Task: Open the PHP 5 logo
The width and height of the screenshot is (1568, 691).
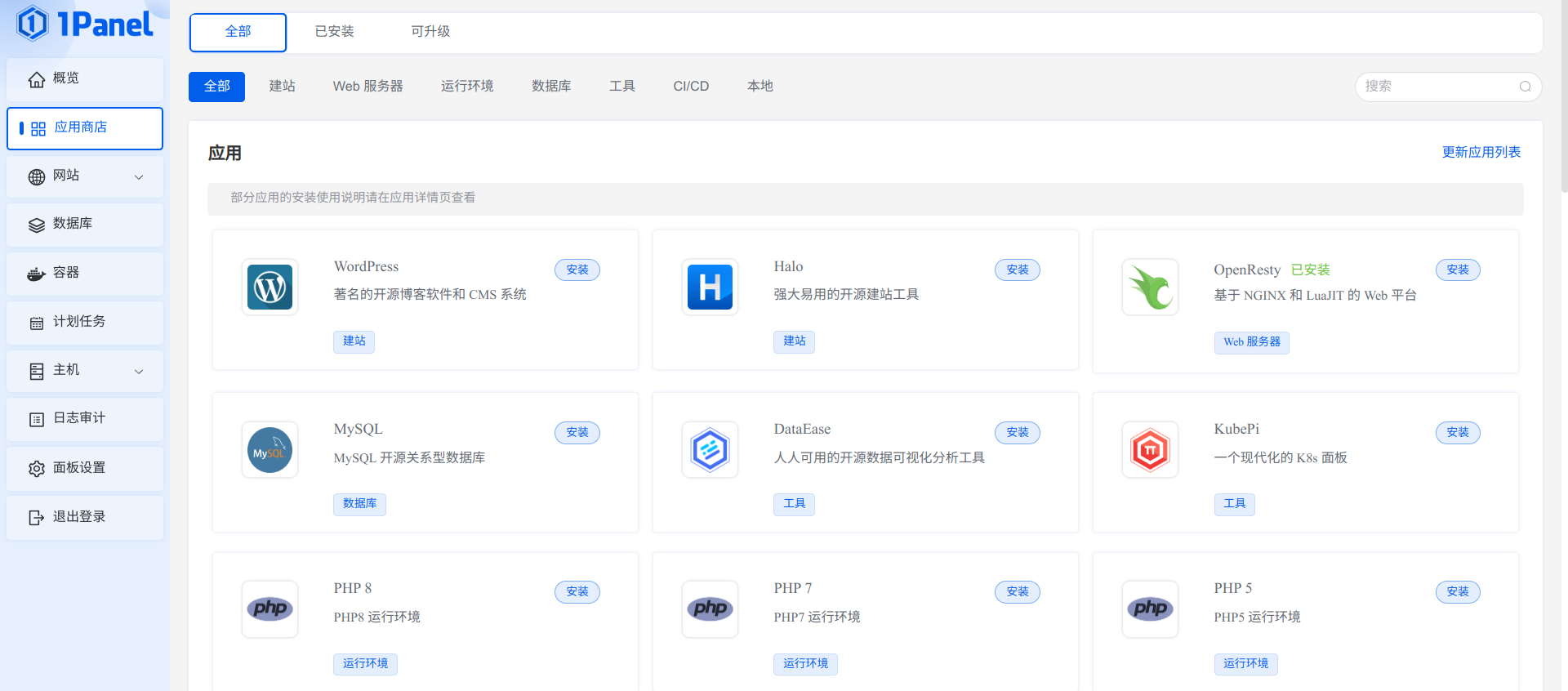Action: (x=1151, y=609)
